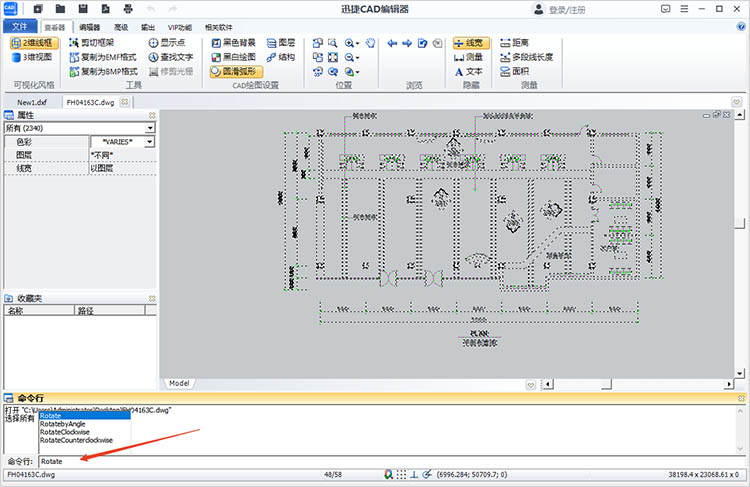The image size is (750, 487).
Task: Select RotateClockwise from autocomplete list
Action: click(x=65, y=432)
